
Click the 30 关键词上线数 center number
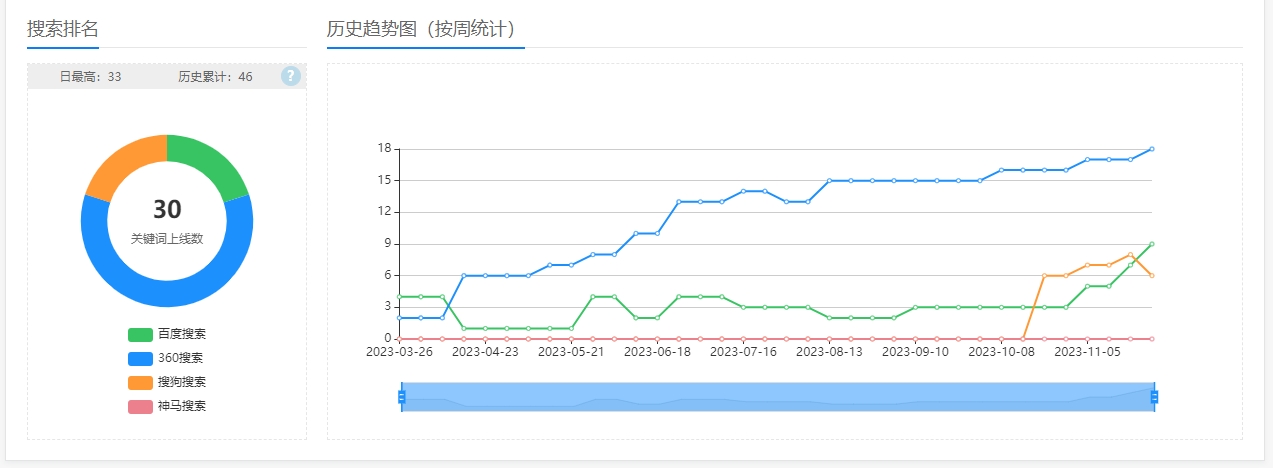[x=167, y=210]
